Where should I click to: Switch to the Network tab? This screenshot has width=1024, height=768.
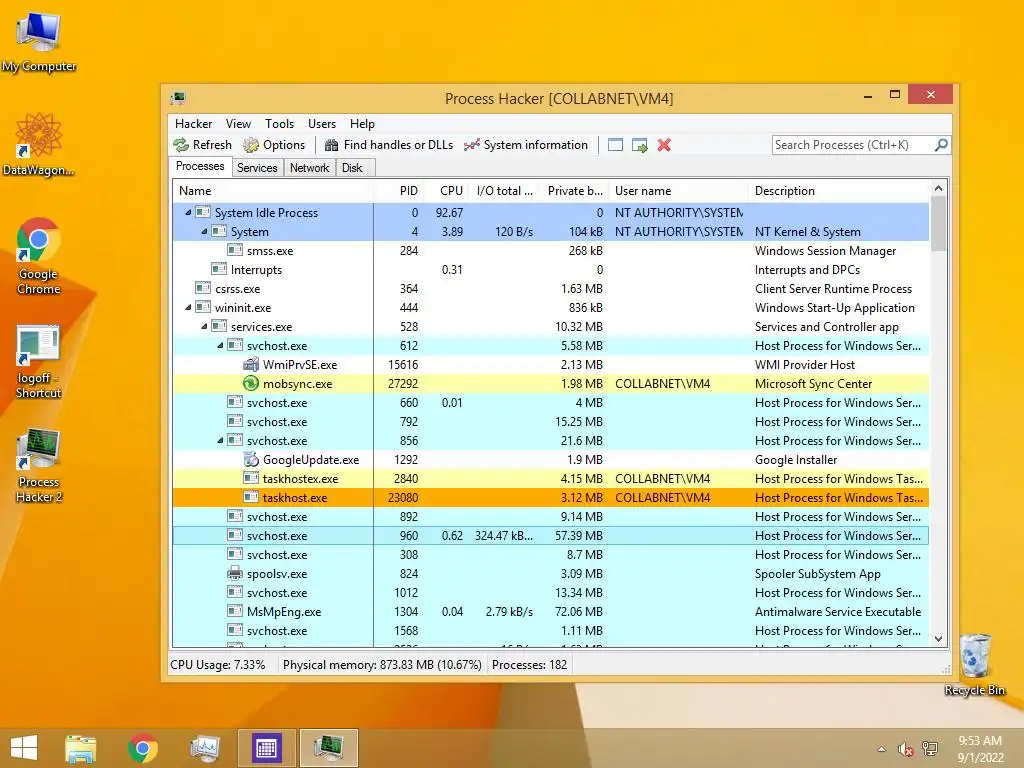click(310, 168)
